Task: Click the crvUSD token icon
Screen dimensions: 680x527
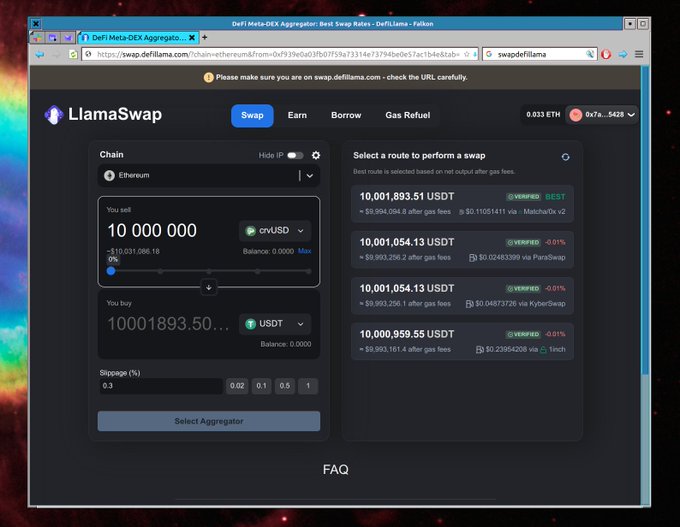Action: [x=250, y=231]
